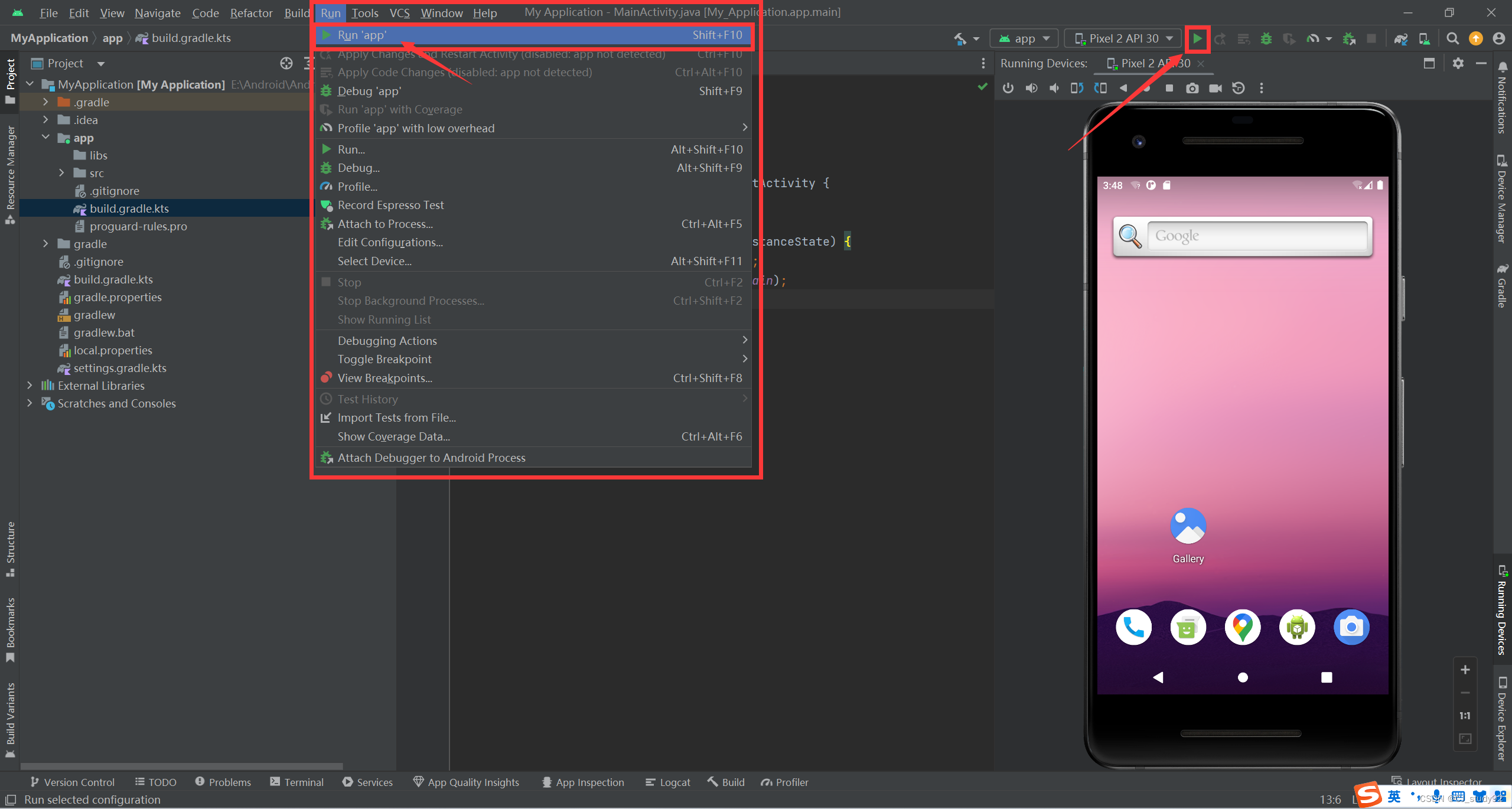Click the Sync Project with Gradle icon

1400,39
